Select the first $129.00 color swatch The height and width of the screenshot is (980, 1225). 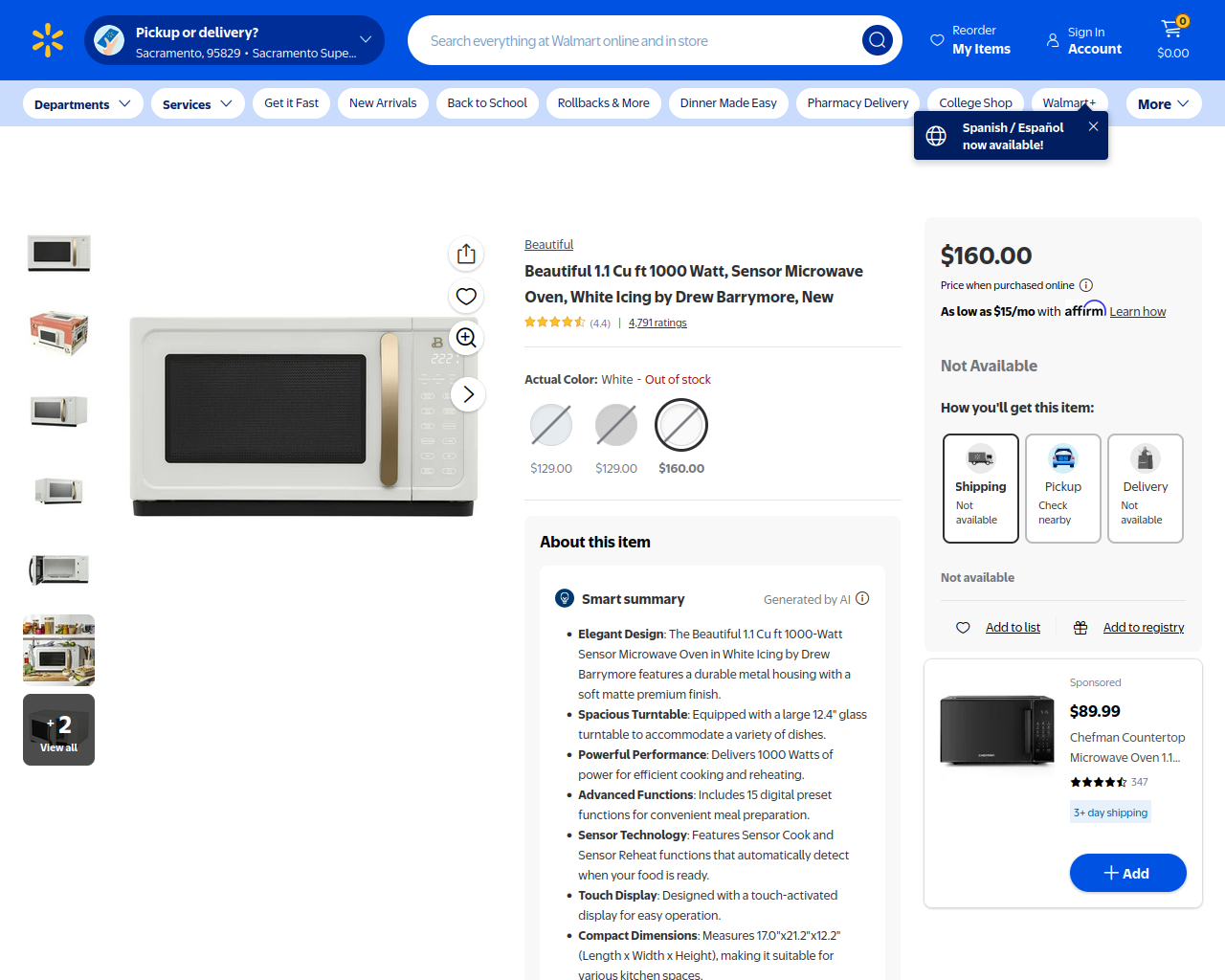pyautogui.click(x=551, y=425)
